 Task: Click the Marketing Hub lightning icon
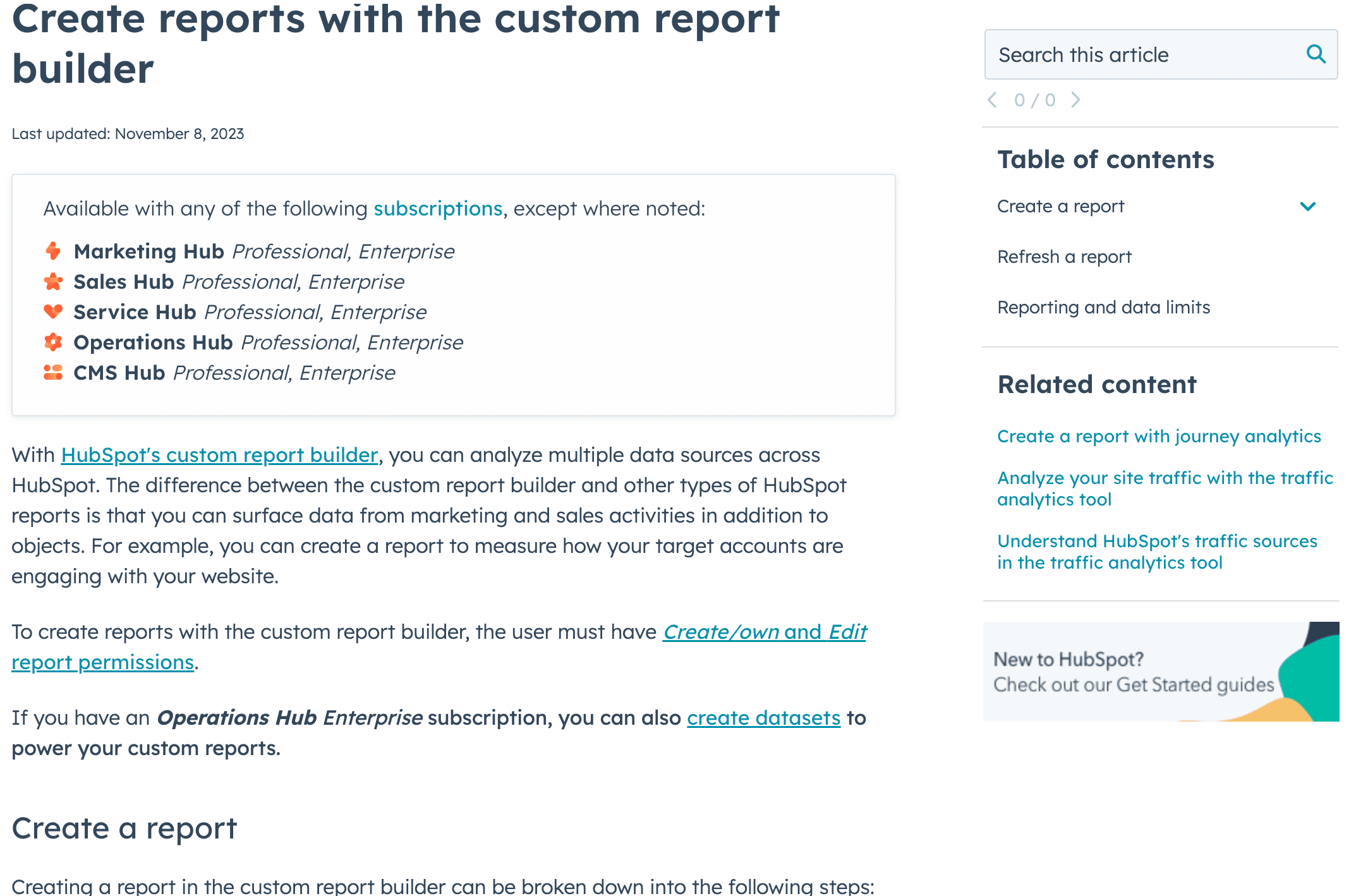[53, 251]
